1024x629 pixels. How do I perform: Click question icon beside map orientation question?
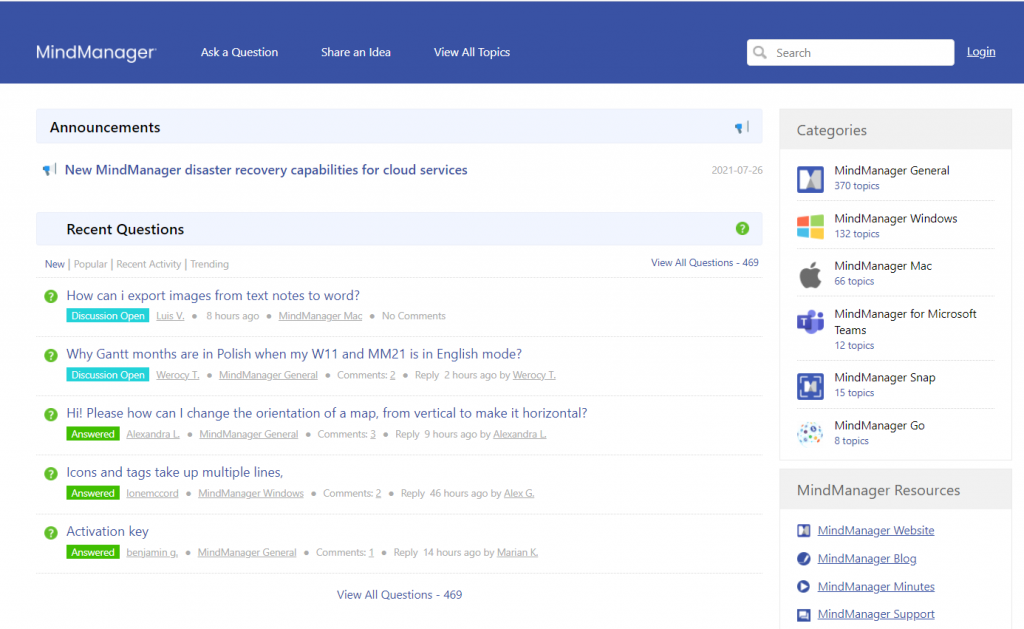coord(51,415)
